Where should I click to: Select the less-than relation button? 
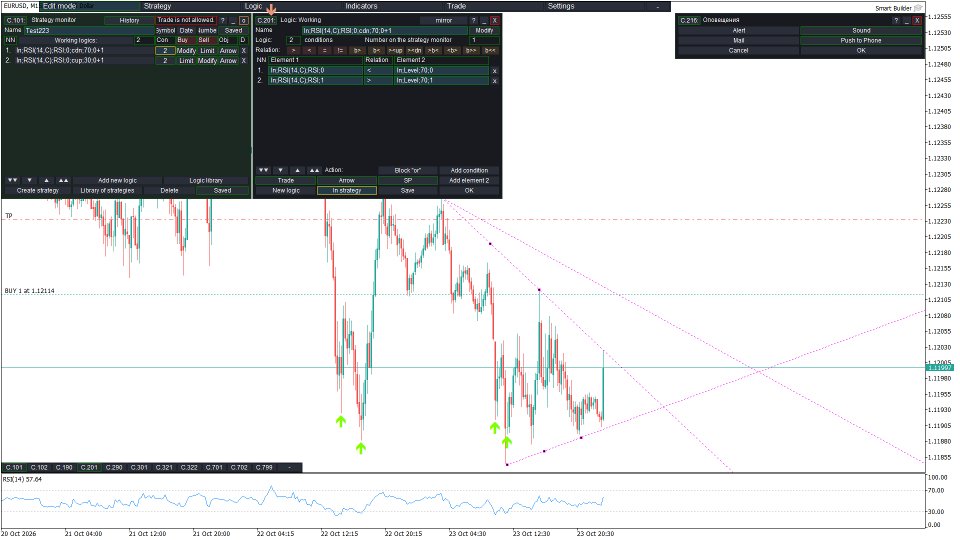309,50
